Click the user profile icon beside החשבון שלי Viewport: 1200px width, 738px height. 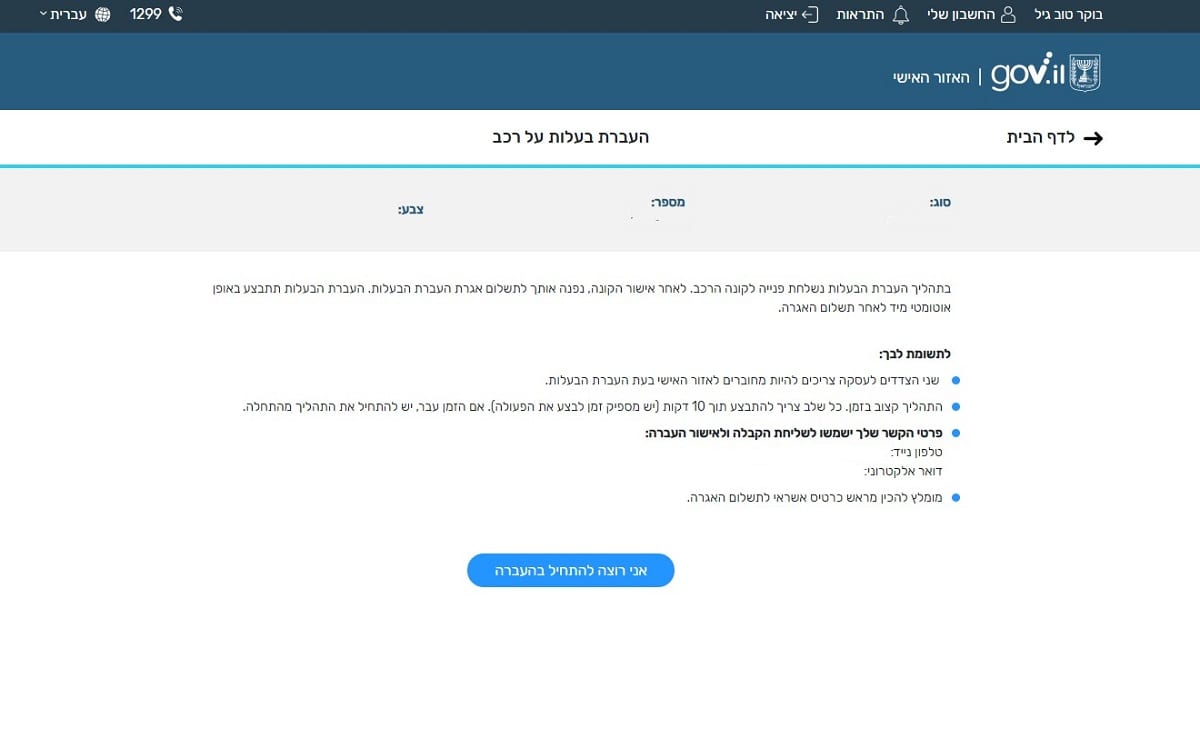(x=1008, y=15)
